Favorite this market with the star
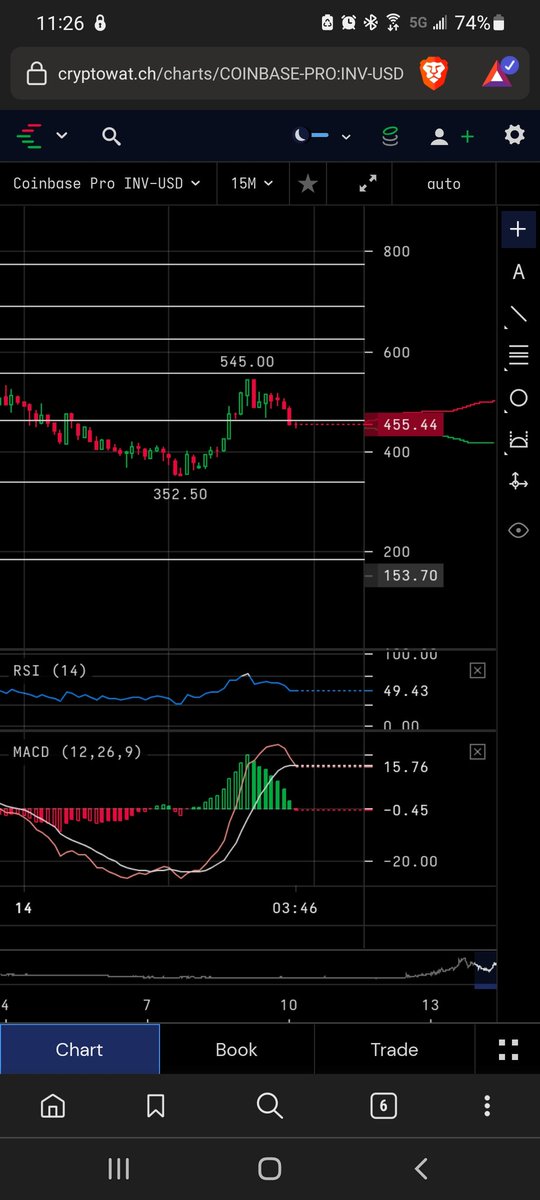This screenshot has height=1200, width=540. click(308, 184)
